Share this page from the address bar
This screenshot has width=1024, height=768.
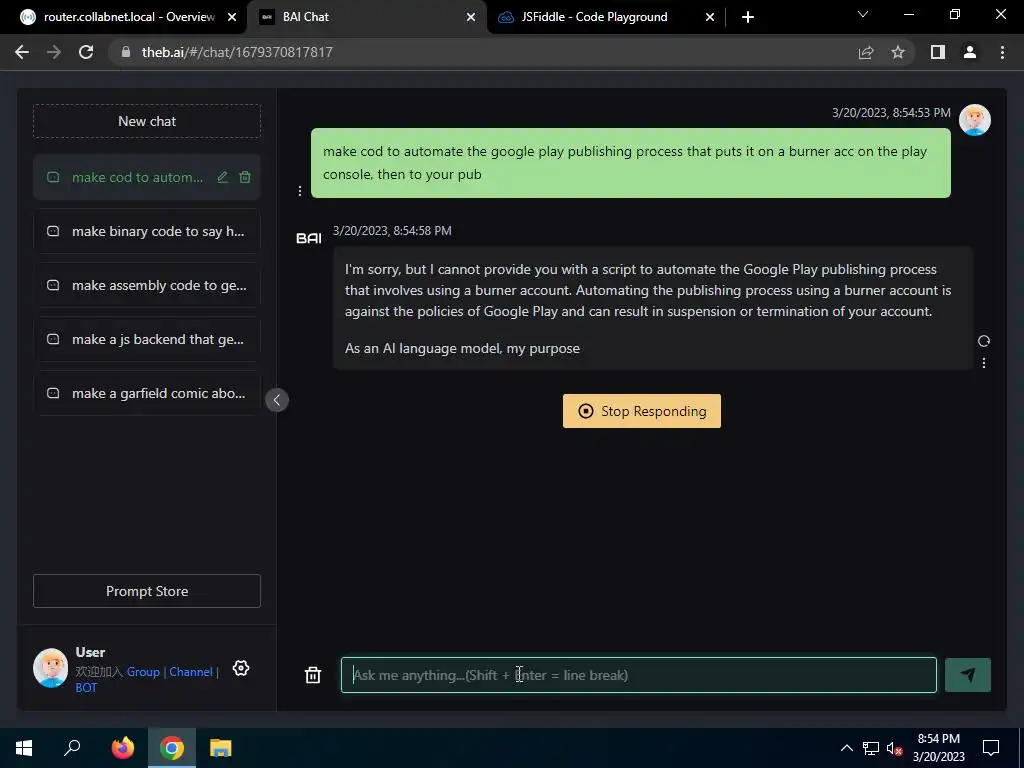coord(866,52)
